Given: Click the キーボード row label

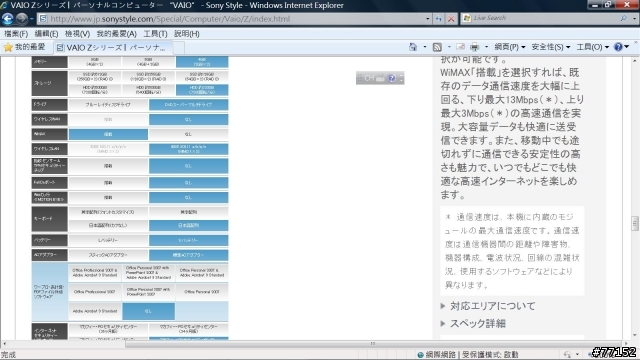Looking at the screenshot, I should click(49, 219).
